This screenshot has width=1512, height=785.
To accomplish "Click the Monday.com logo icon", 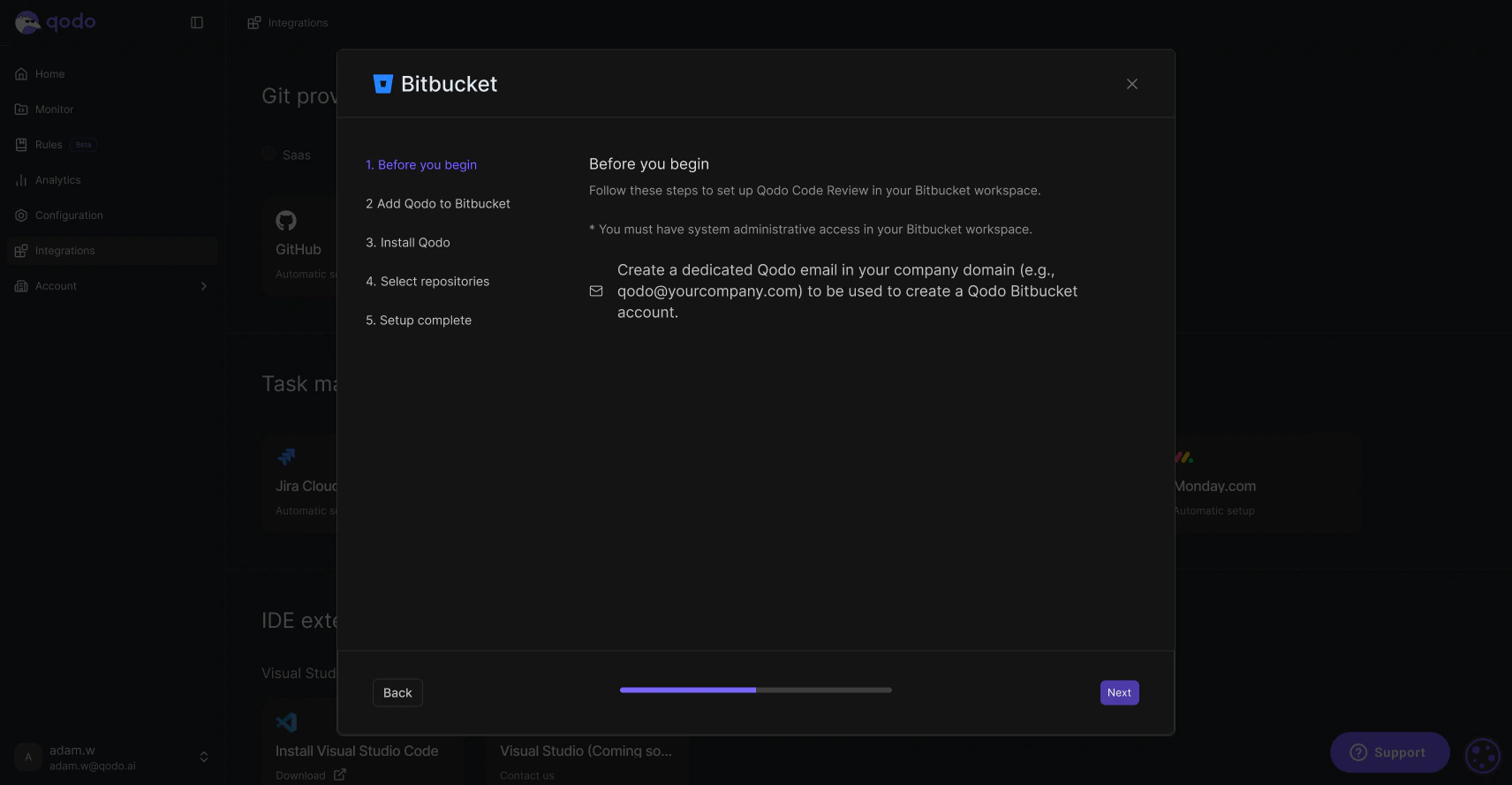I will 1183,457.
